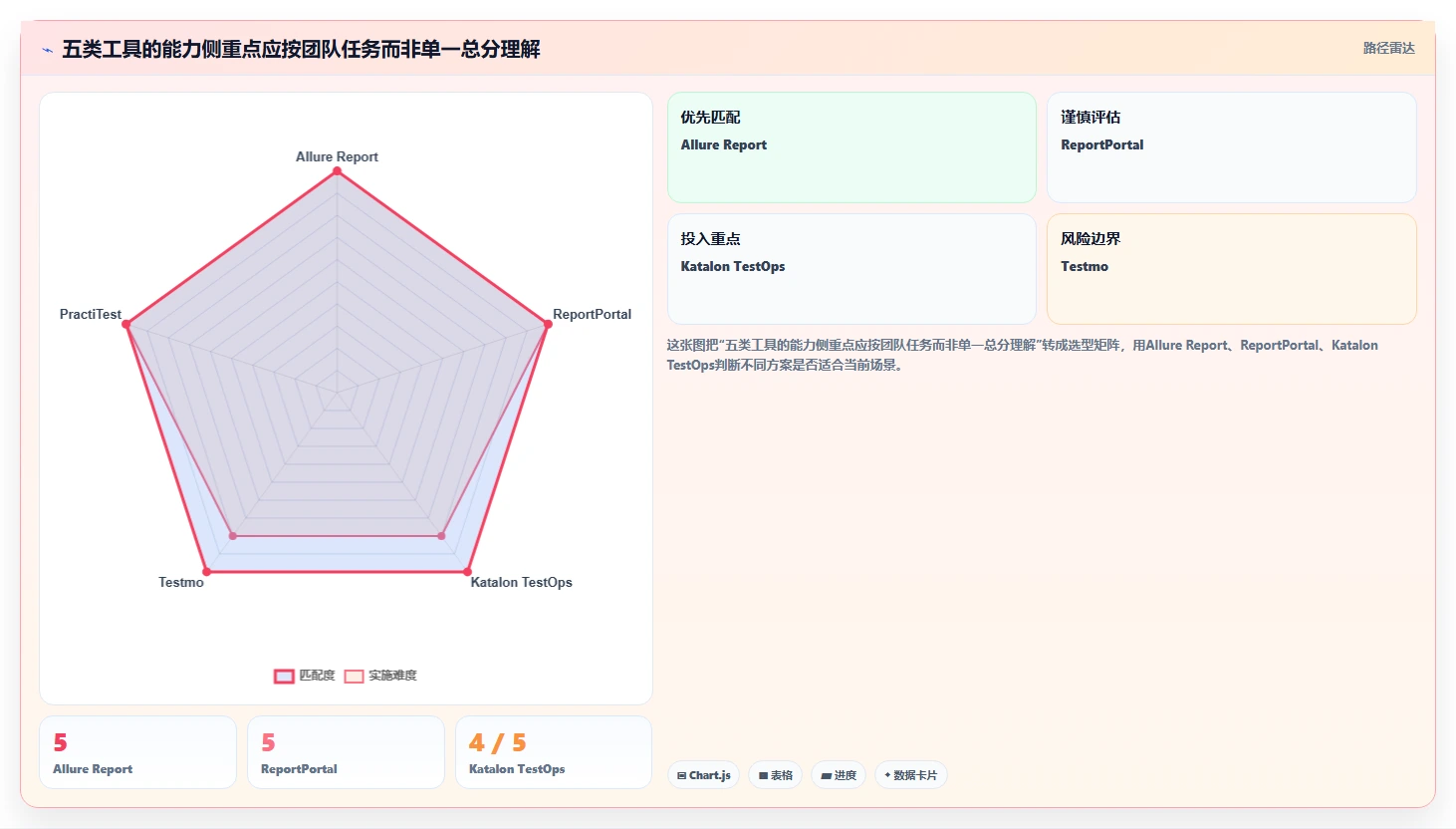The height and width of the screenshot is (829, 1456).
Task: Click the page title 五类工具的能力侧重点应按团队任务而非单一总分理解
Action: (301, 49)
